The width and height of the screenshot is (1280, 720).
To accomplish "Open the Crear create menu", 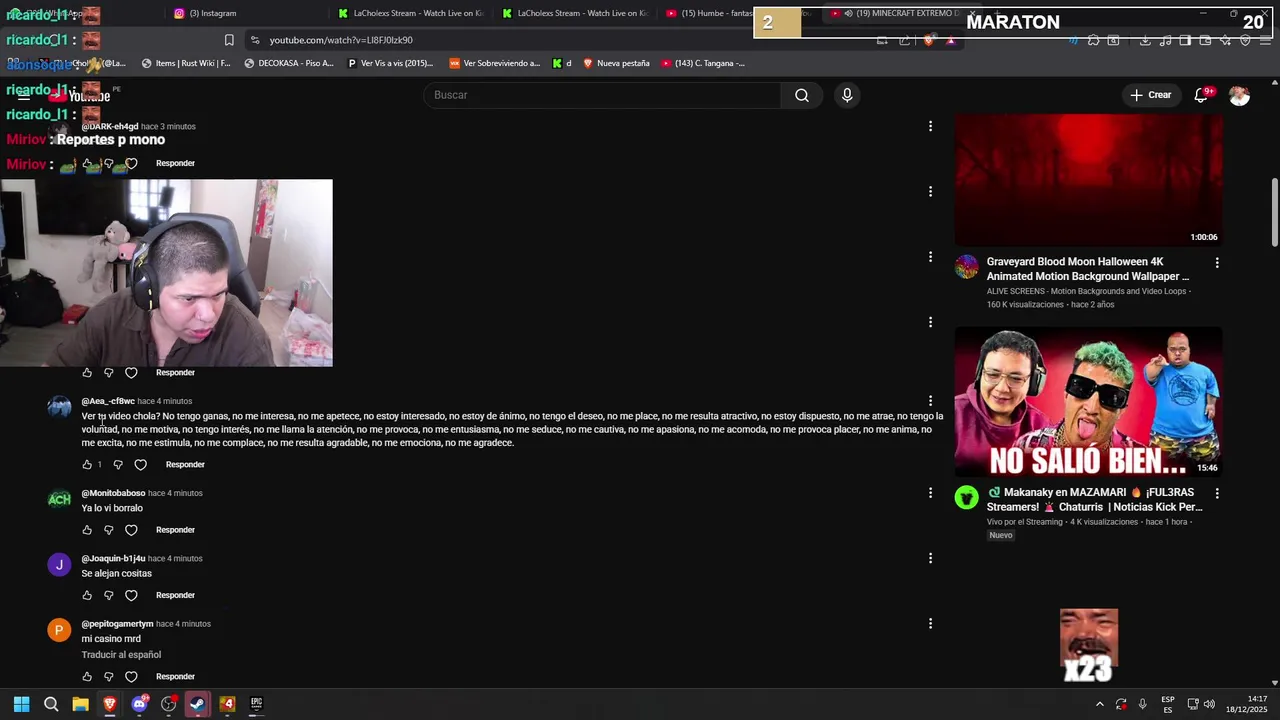I will (x=1150, y=95).
